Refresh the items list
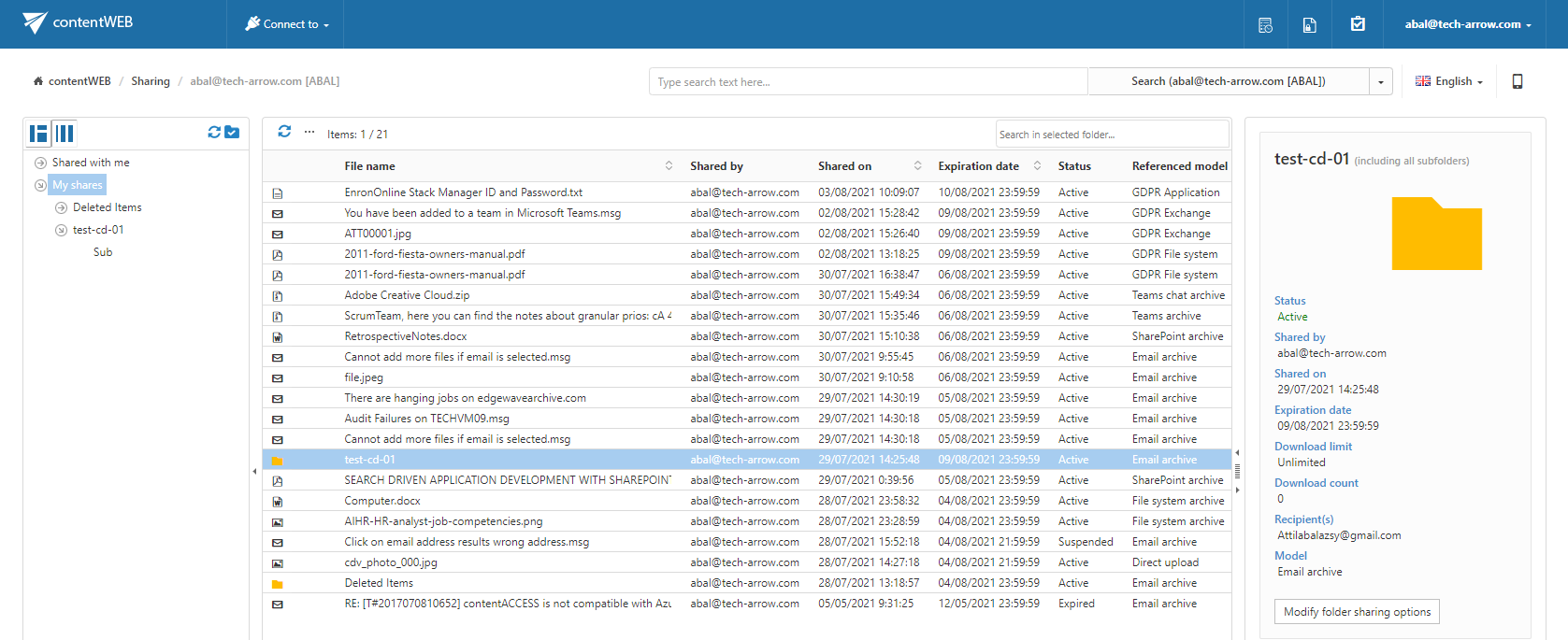Screen dimensions: 1568x640 tap(284, 132)
